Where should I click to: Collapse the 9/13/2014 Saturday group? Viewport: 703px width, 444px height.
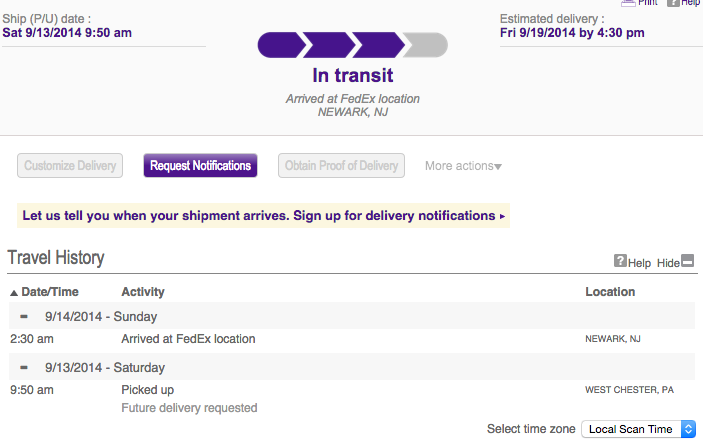pos(24,366)
